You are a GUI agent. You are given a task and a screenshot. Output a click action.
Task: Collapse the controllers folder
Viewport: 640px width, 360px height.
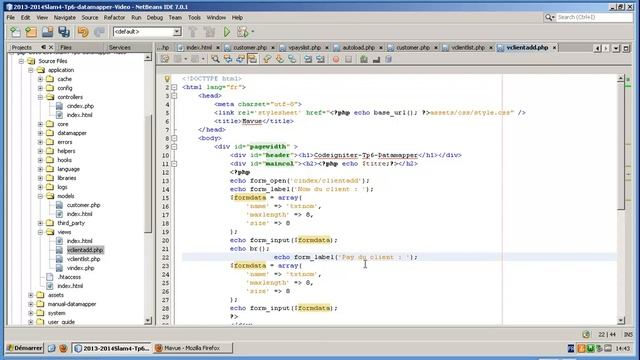pyautogui.click(x=40, y=97)
